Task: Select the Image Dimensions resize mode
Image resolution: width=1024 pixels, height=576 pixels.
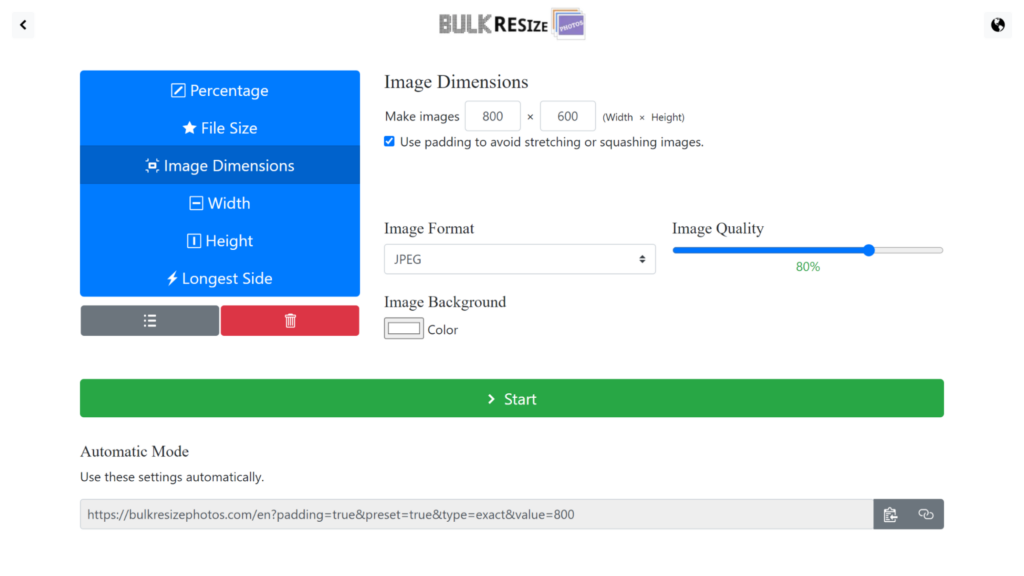Action: point(220,165)
